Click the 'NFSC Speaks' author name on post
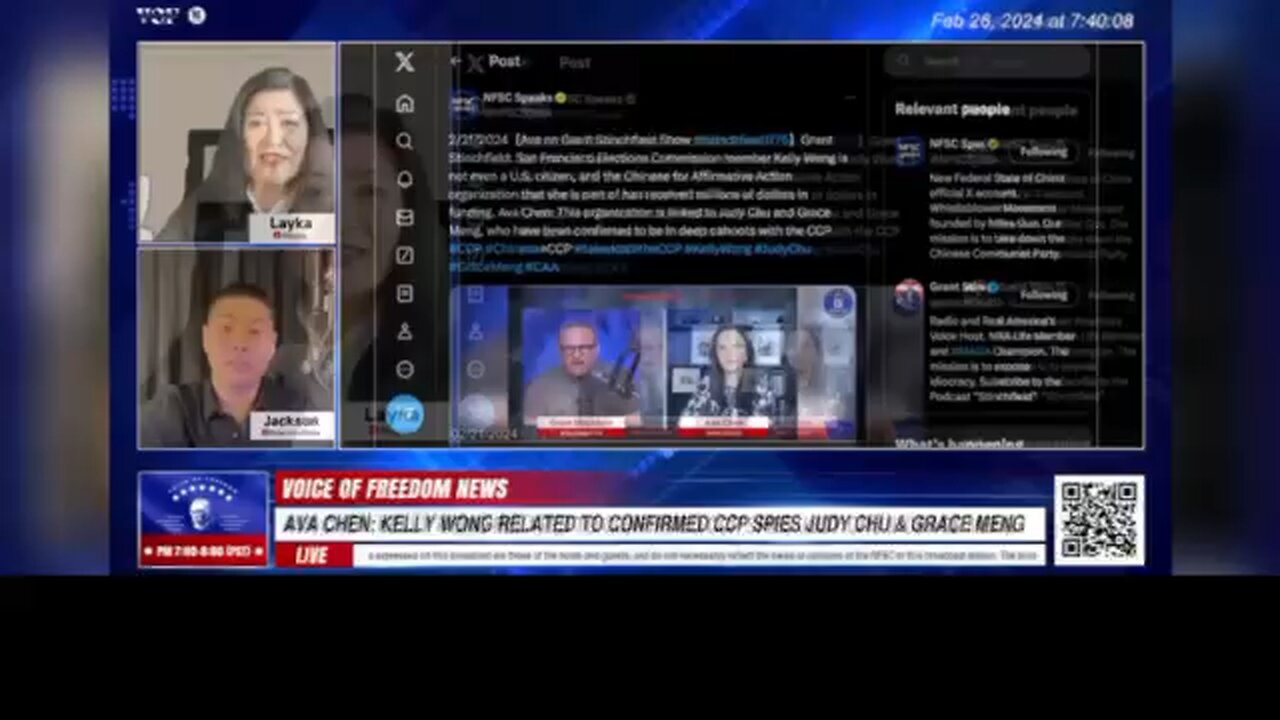 pos(517,98)
